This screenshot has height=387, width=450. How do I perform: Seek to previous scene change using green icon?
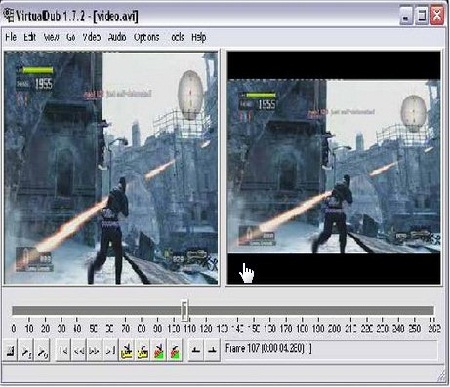(x=159, y=351)
